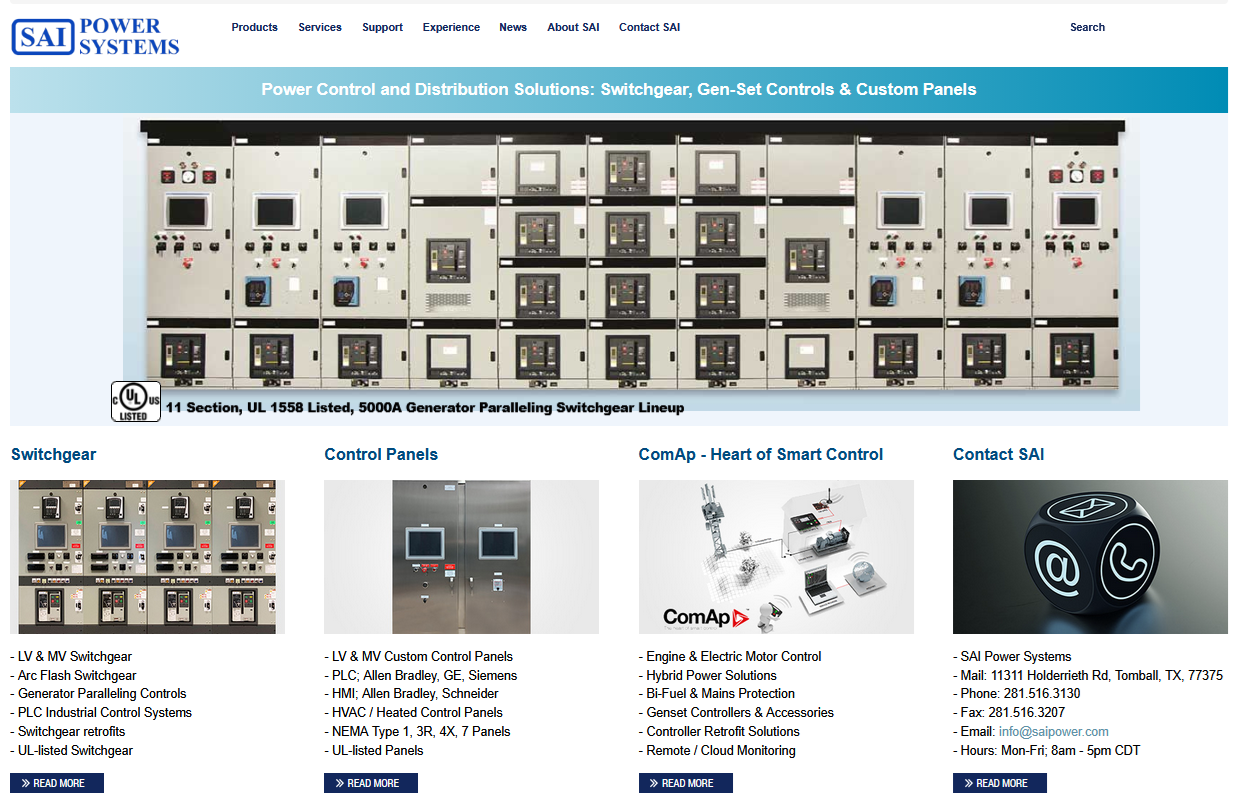
Task: Click the UL Listed certification badge
Action: click(x=135, y=400)
